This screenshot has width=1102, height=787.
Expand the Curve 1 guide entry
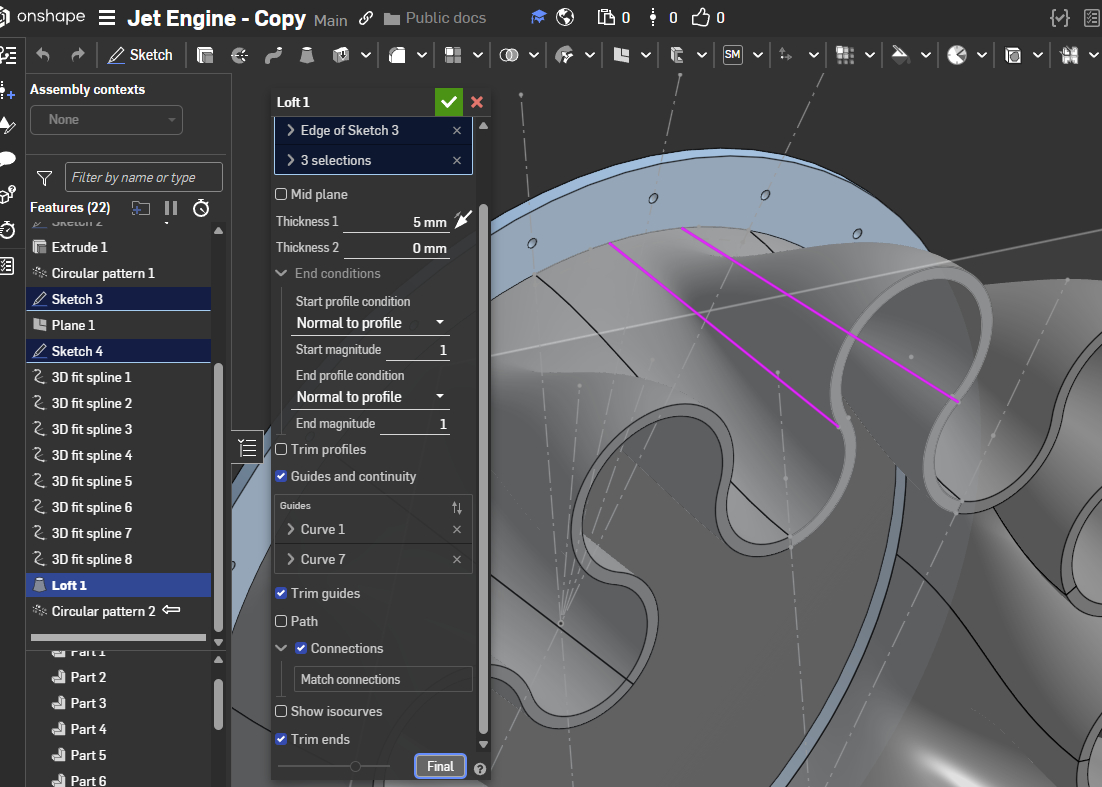290,529
